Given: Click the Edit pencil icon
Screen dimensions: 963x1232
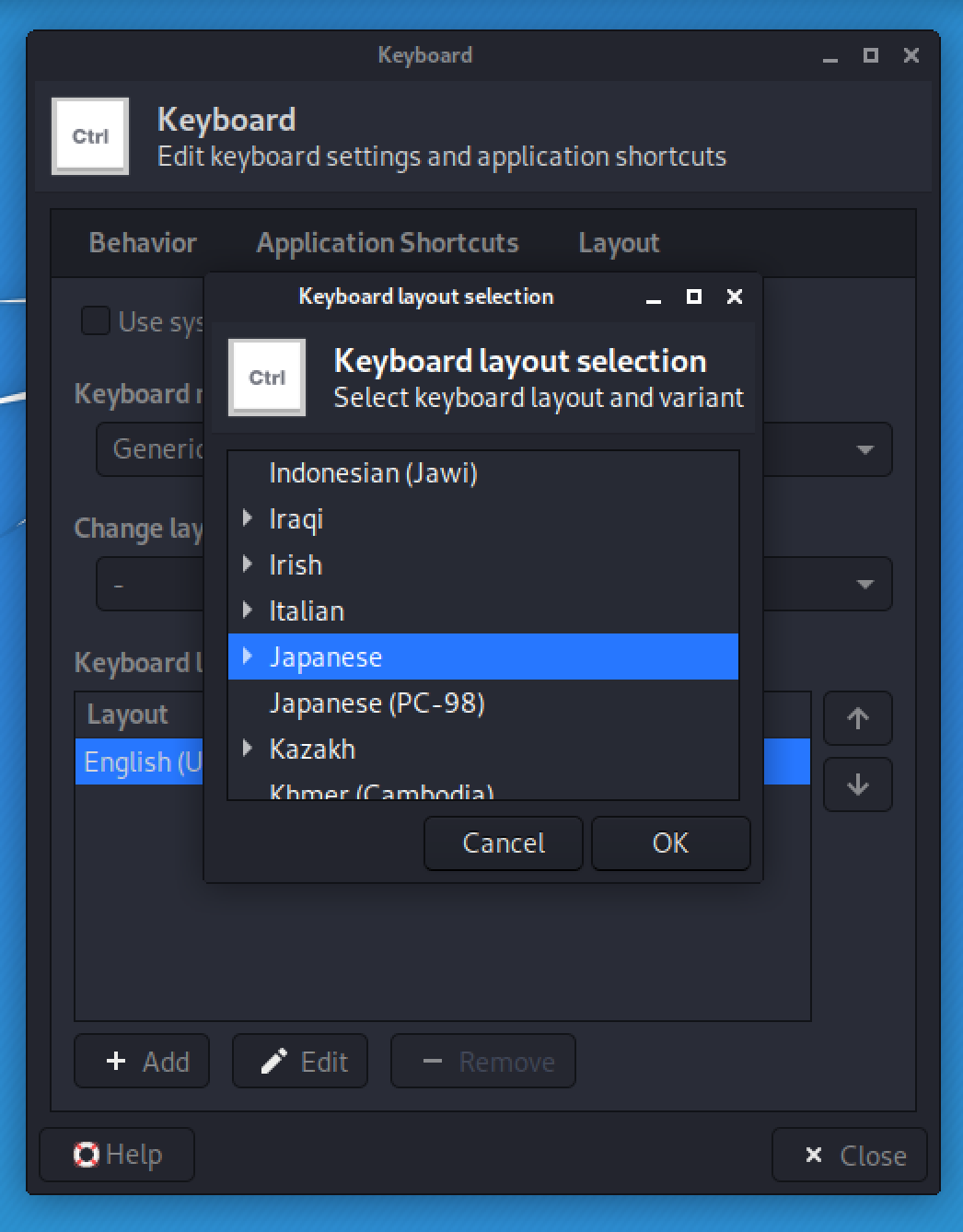Looking at the screenshot, I should click(x=273, y=1062).
